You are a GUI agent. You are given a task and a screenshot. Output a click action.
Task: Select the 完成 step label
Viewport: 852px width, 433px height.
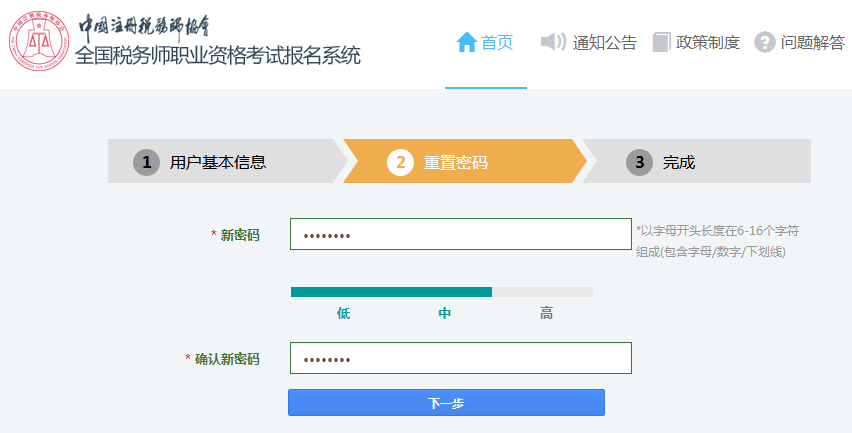click(678, 162)
